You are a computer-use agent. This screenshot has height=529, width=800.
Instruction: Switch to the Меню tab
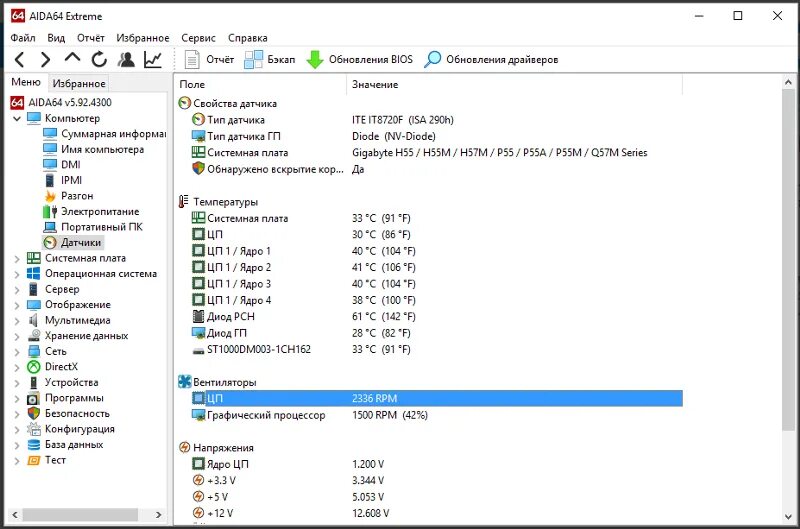(26, 82)
